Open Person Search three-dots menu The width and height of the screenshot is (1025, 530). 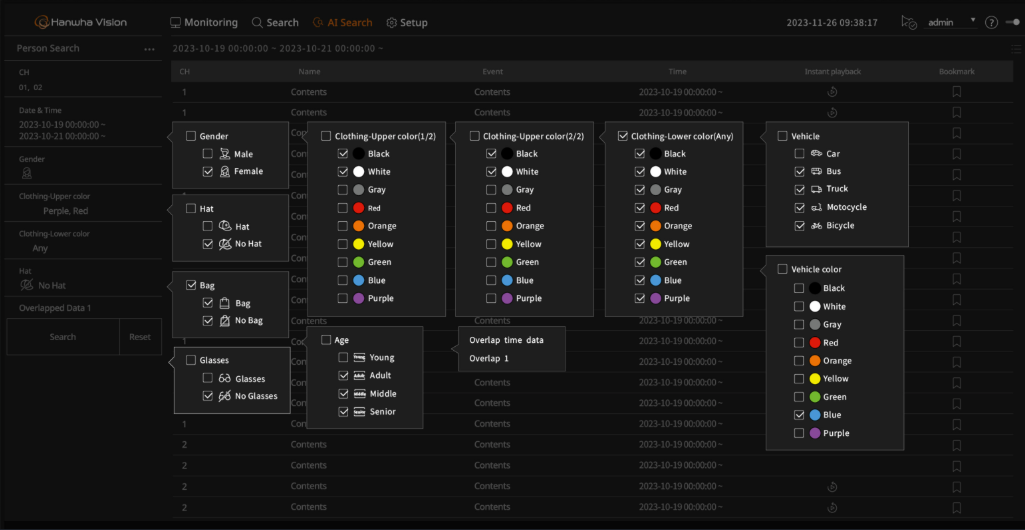(150, 49)
